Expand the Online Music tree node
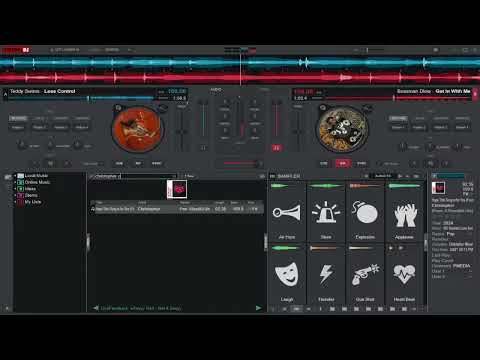Viewport: 480px width, 360px height. point(15,182)
